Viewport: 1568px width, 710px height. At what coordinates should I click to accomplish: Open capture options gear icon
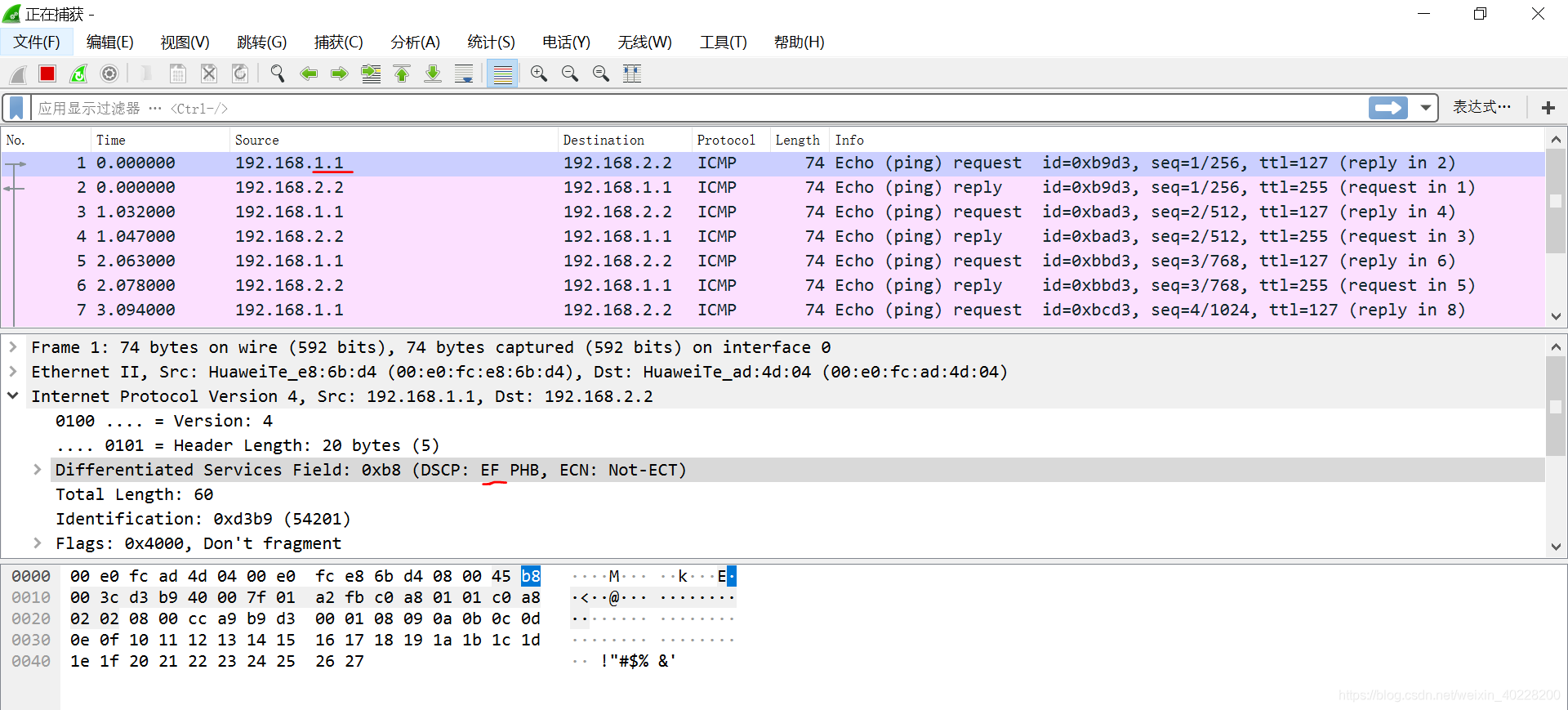pos(109,74)
